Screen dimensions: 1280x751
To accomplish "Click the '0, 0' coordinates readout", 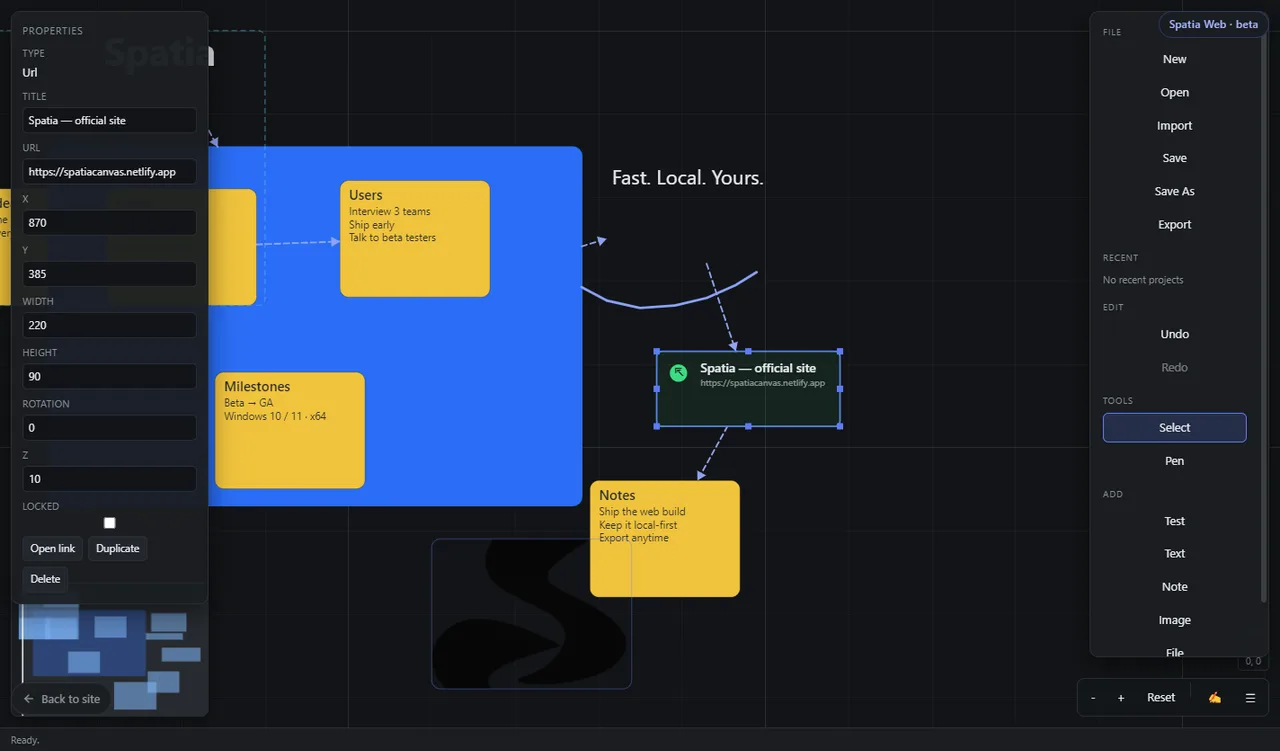I will pos(1252,661).
